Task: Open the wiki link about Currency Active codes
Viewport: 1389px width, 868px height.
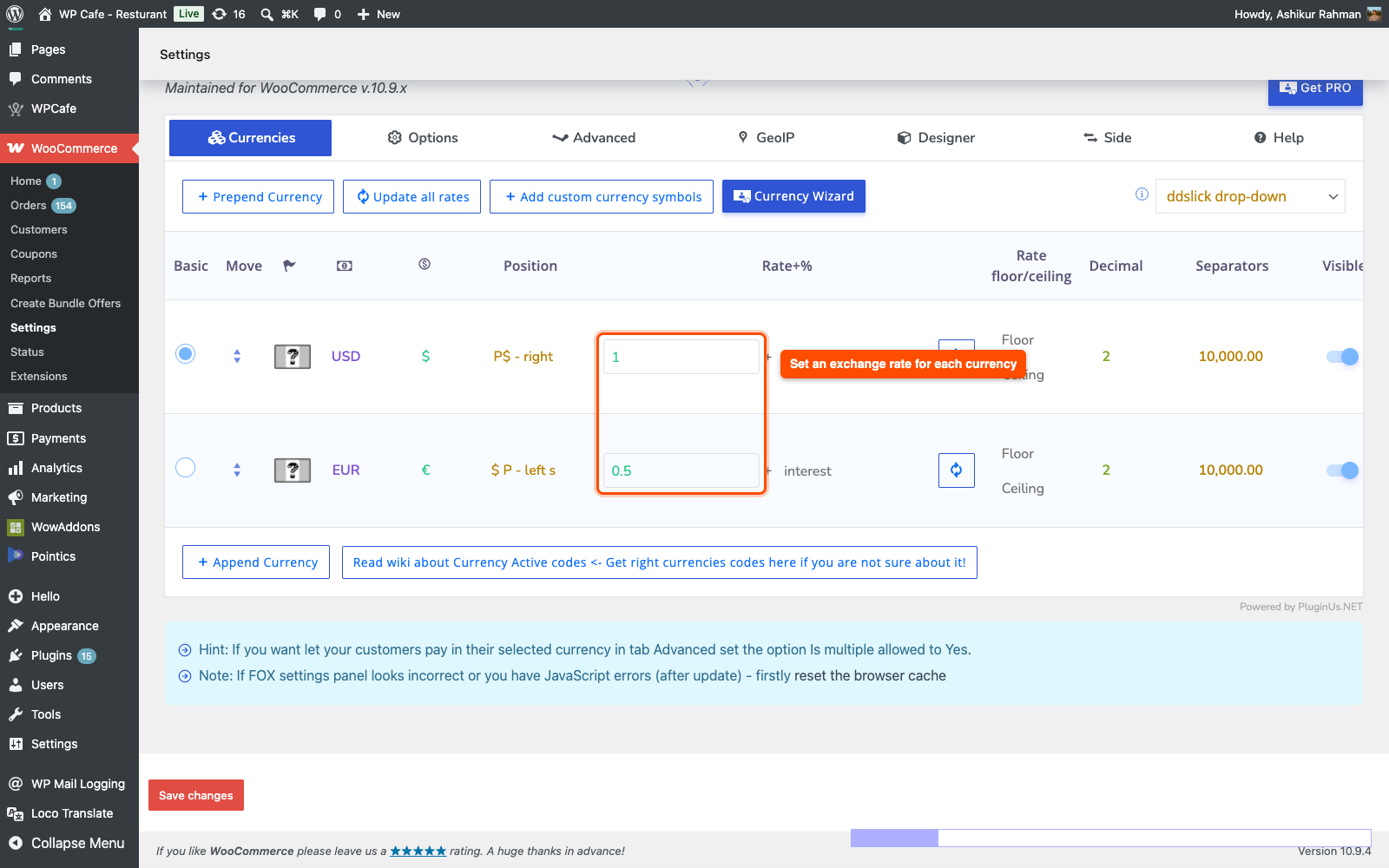Action: pyautogui.click(x=660, y=562)
